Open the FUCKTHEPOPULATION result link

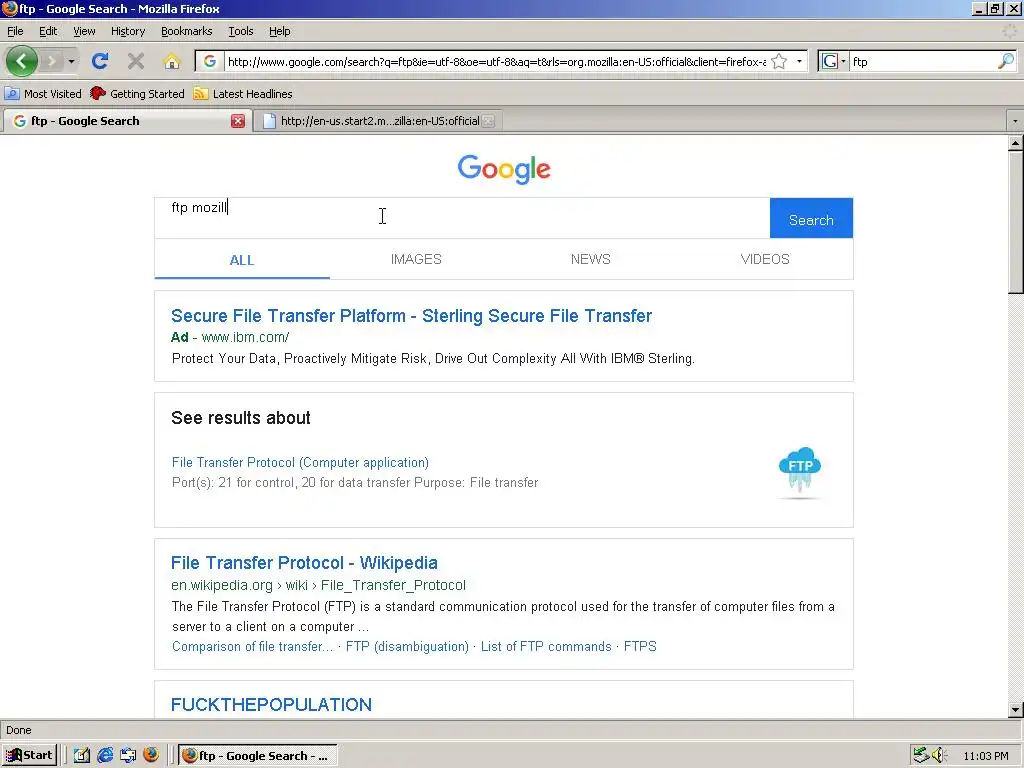point(271,705)
